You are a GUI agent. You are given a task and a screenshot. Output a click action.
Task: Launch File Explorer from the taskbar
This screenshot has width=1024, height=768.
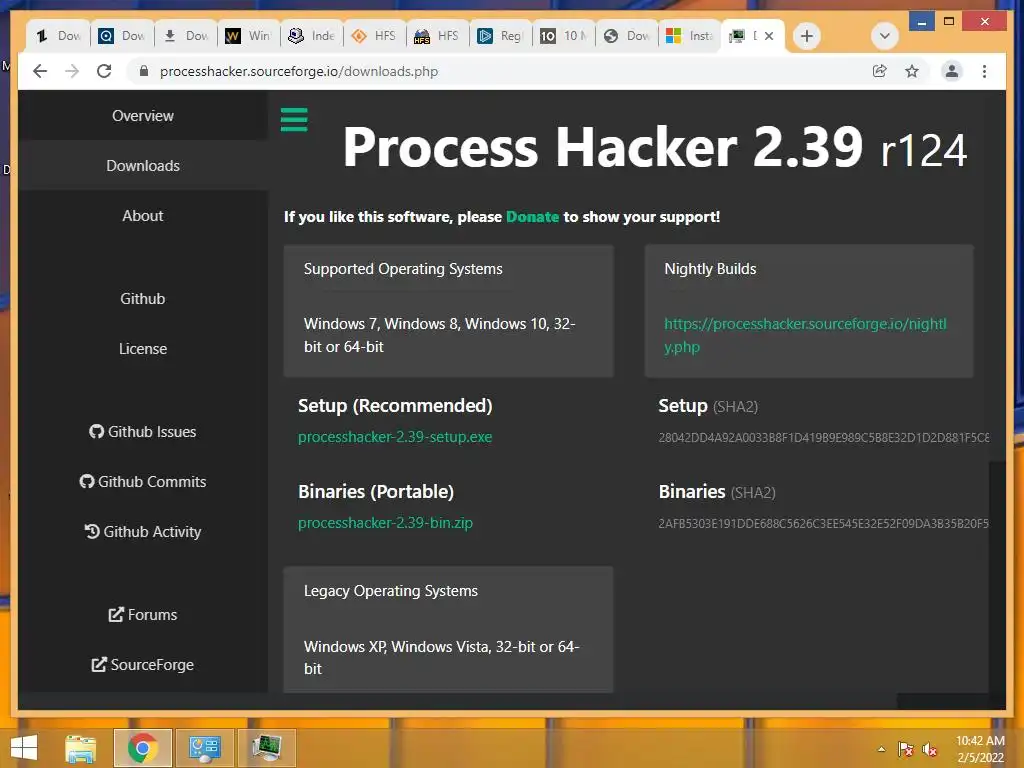tap(80, 748)
